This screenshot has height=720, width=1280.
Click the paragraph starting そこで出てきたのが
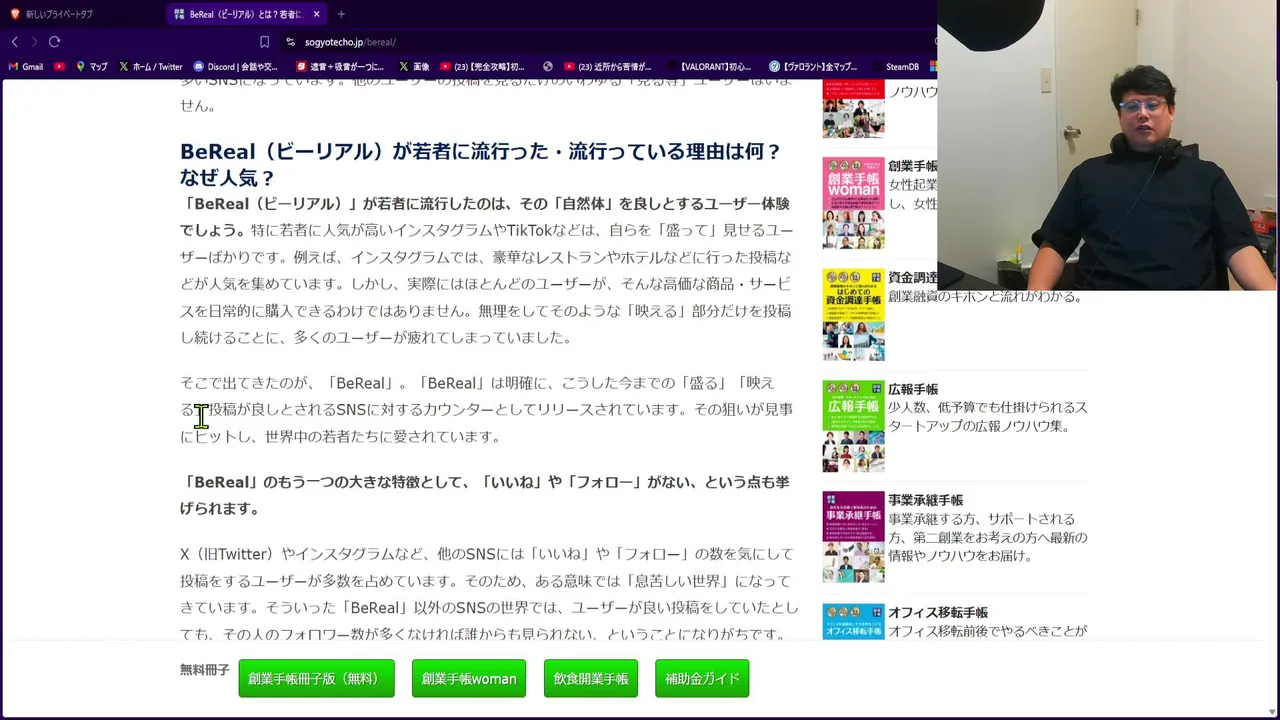point(487,409)
